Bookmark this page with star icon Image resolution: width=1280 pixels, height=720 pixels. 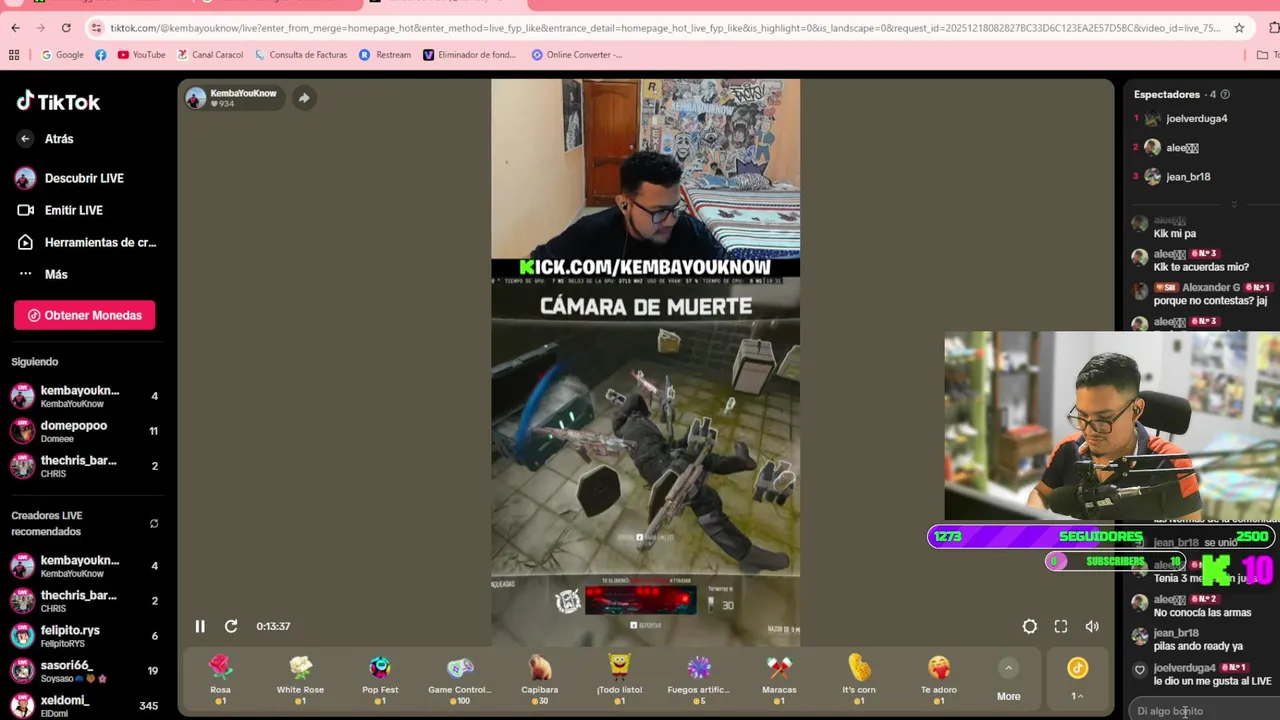[1239, 28]
